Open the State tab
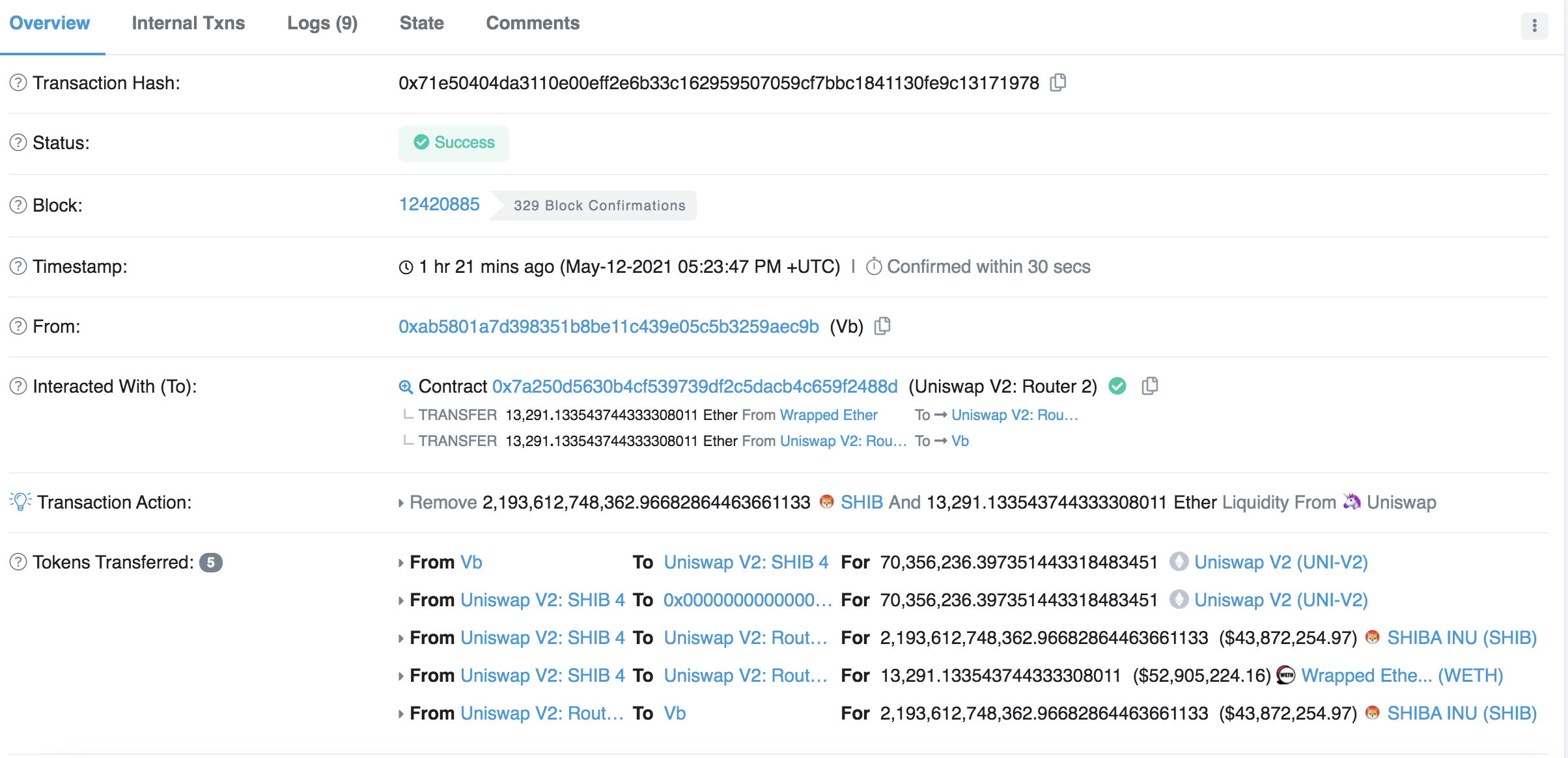Viewport: 1568px width, 758px height. [422, 23]
